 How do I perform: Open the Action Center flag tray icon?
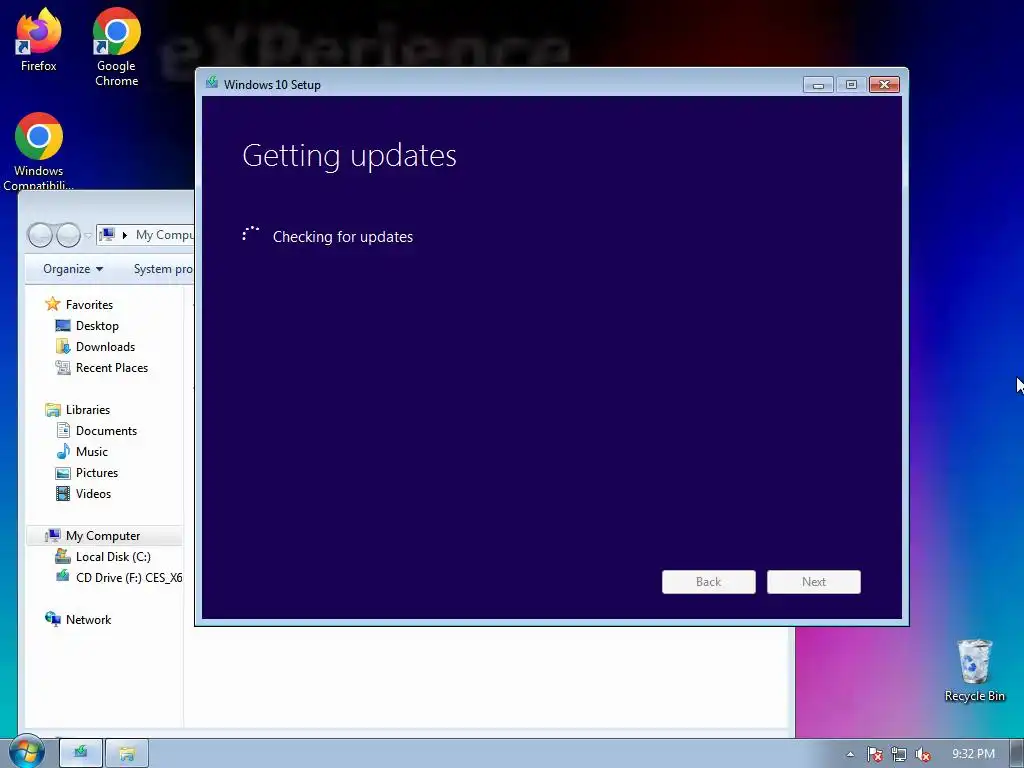(874, 754)
